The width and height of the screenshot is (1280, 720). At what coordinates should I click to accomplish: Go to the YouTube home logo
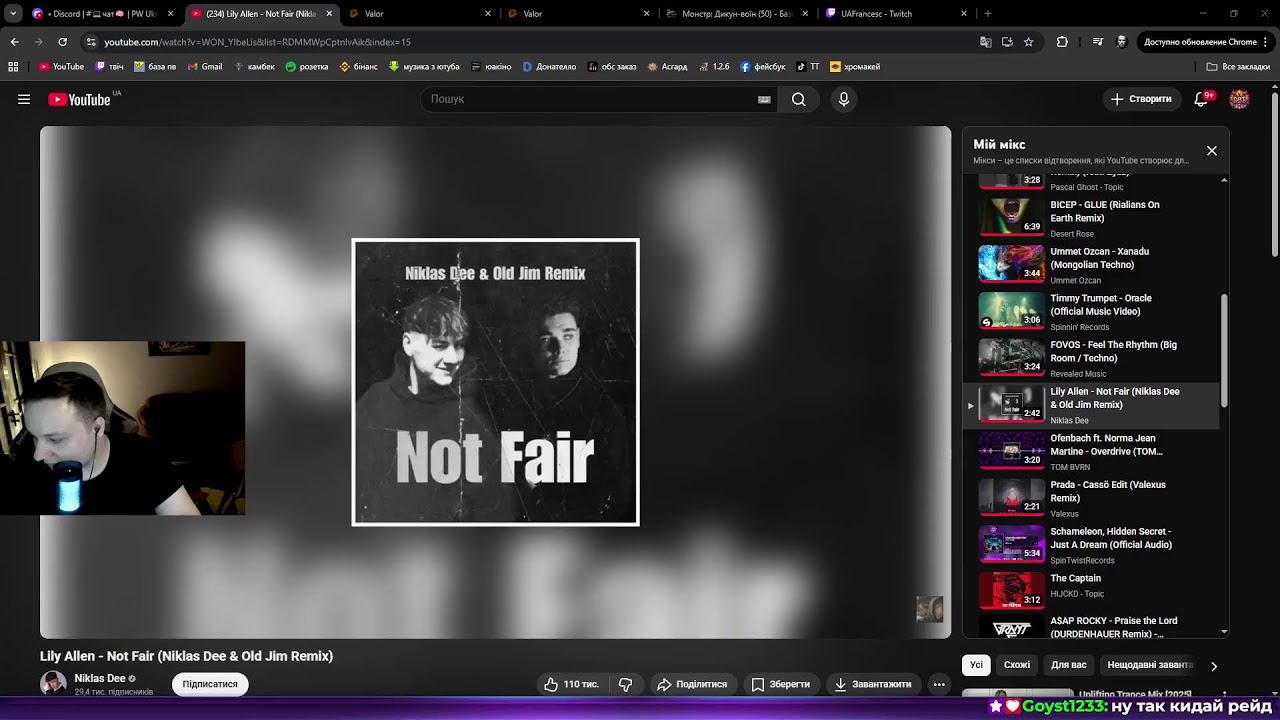tap(79, 99)
